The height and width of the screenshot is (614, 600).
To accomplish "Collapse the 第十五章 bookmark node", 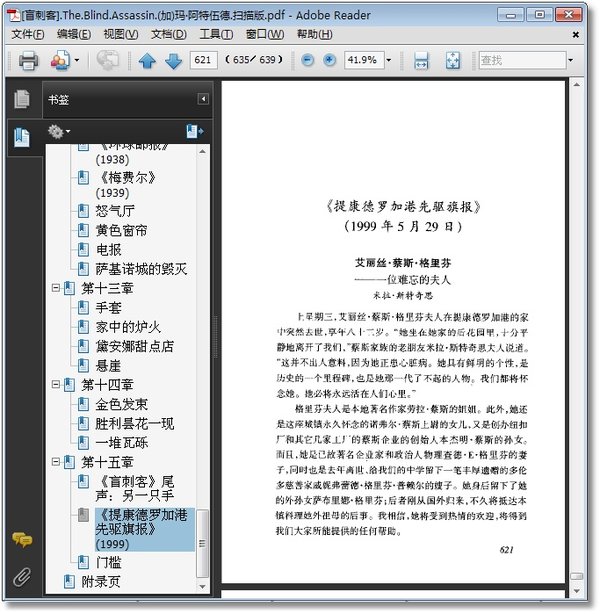I will pos(56,462).
